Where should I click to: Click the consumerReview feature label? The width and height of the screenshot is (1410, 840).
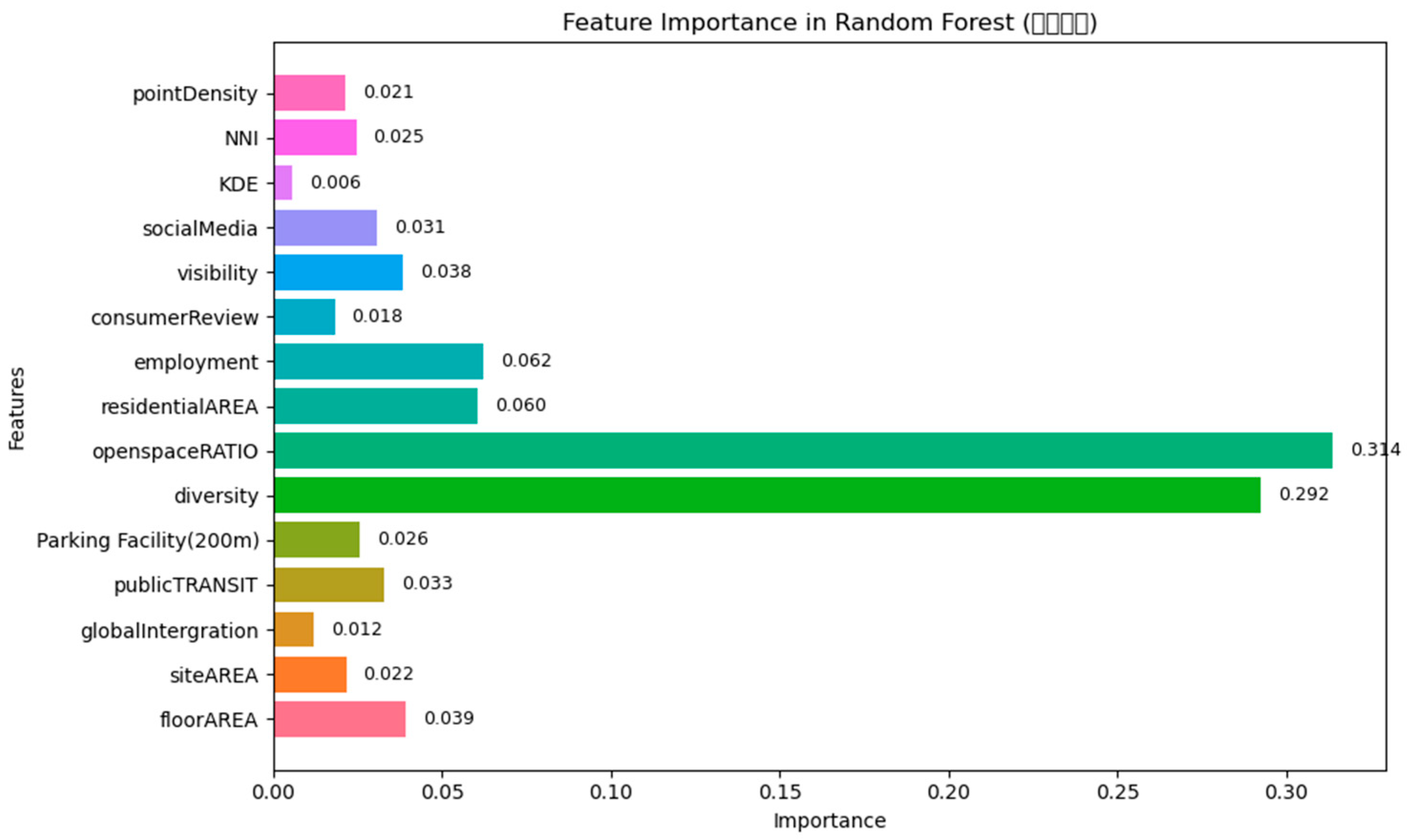click(174, 317)
